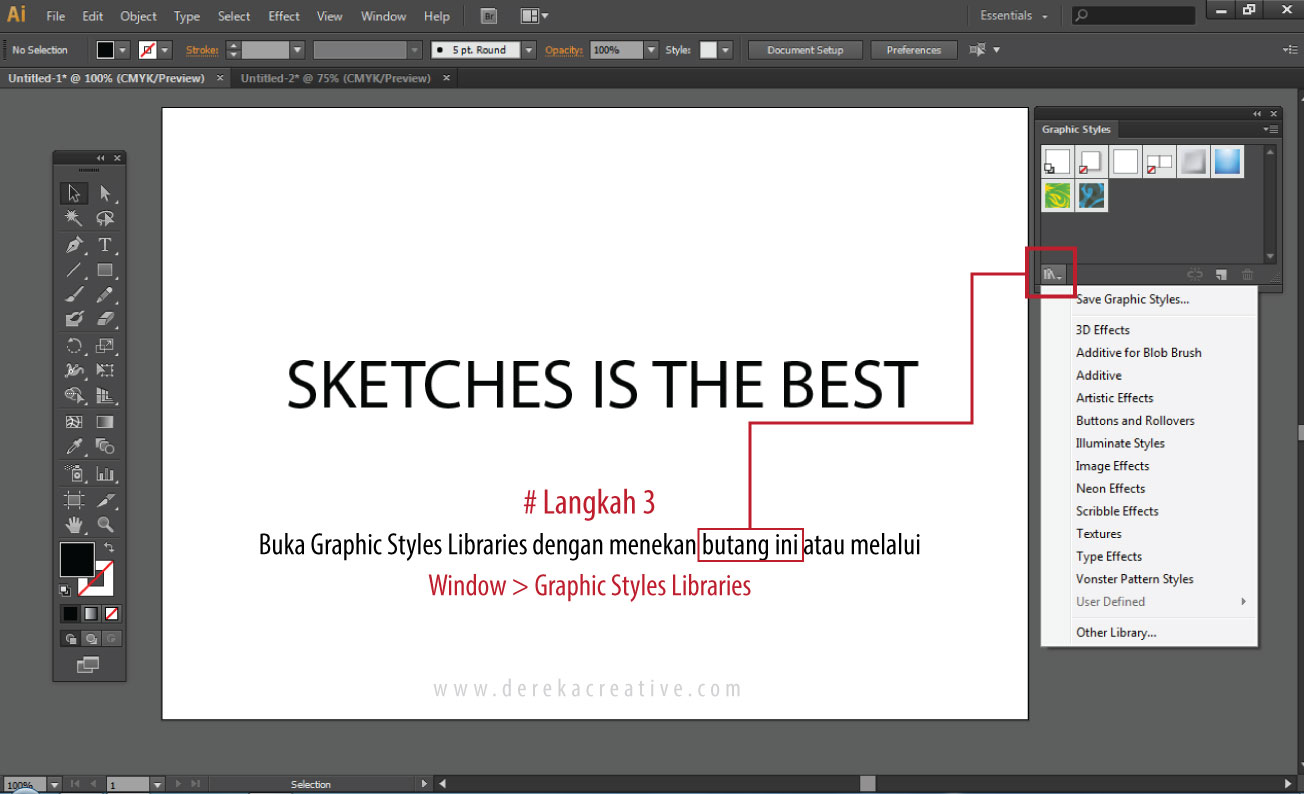Screen dimensions: 1304x794
Task: Choose Neon Effects from the library list
Action: point(1110,488)
